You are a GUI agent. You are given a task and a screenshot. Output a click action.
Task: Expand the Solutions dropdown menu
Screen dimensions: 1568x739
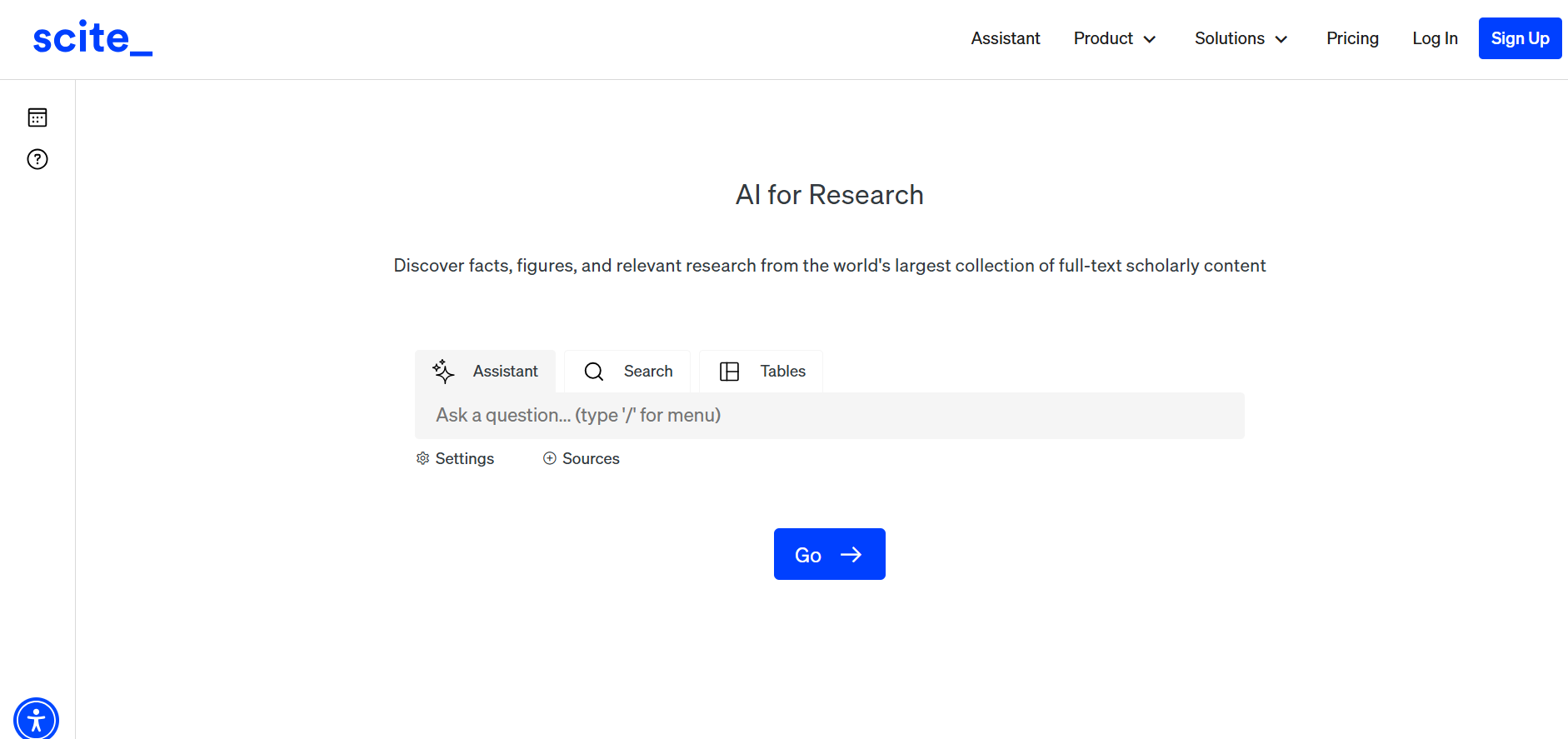(x=1241, y=38)
